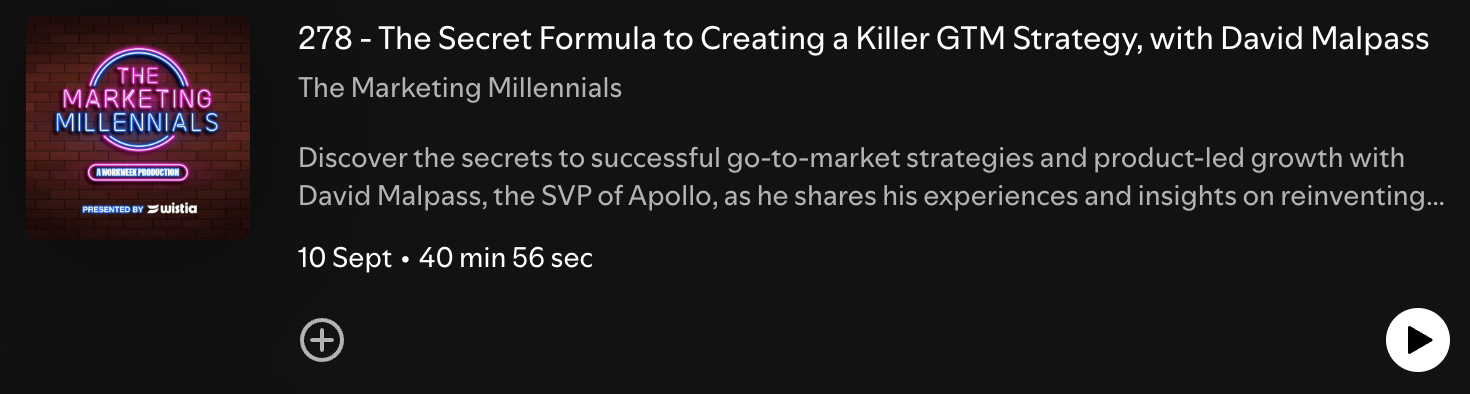Open The Marketing Millennials cover art thumbnail

pos(138,127)
